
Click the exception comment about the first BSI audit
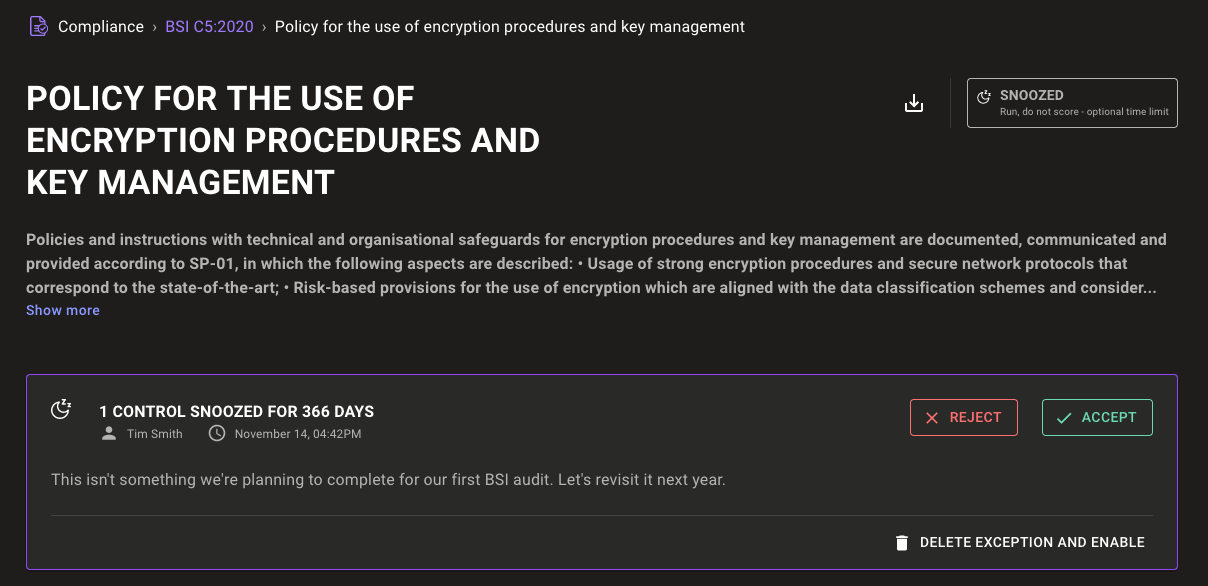pos(388,479)
